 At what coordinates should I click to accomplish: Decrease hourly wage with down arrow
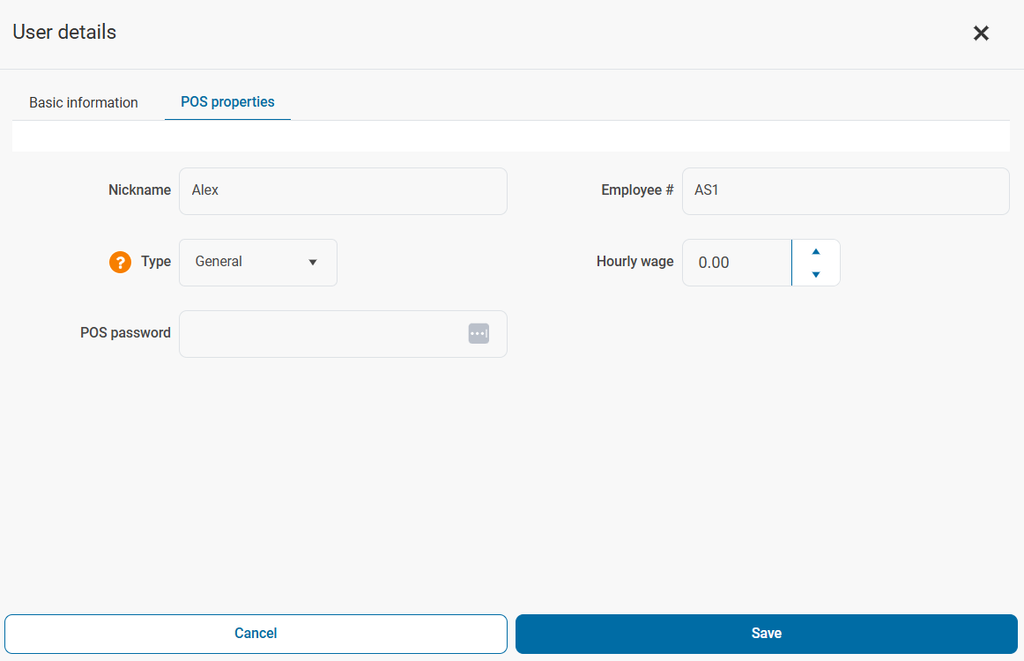click(x=816, y=274)
